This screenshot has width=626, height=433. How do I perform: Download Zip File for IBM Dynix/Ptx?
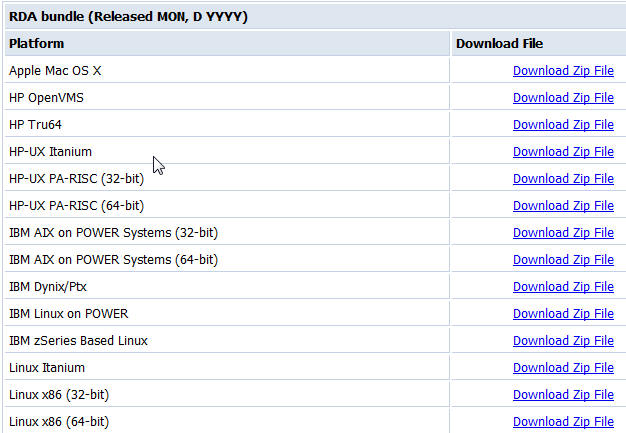(563, 287)
